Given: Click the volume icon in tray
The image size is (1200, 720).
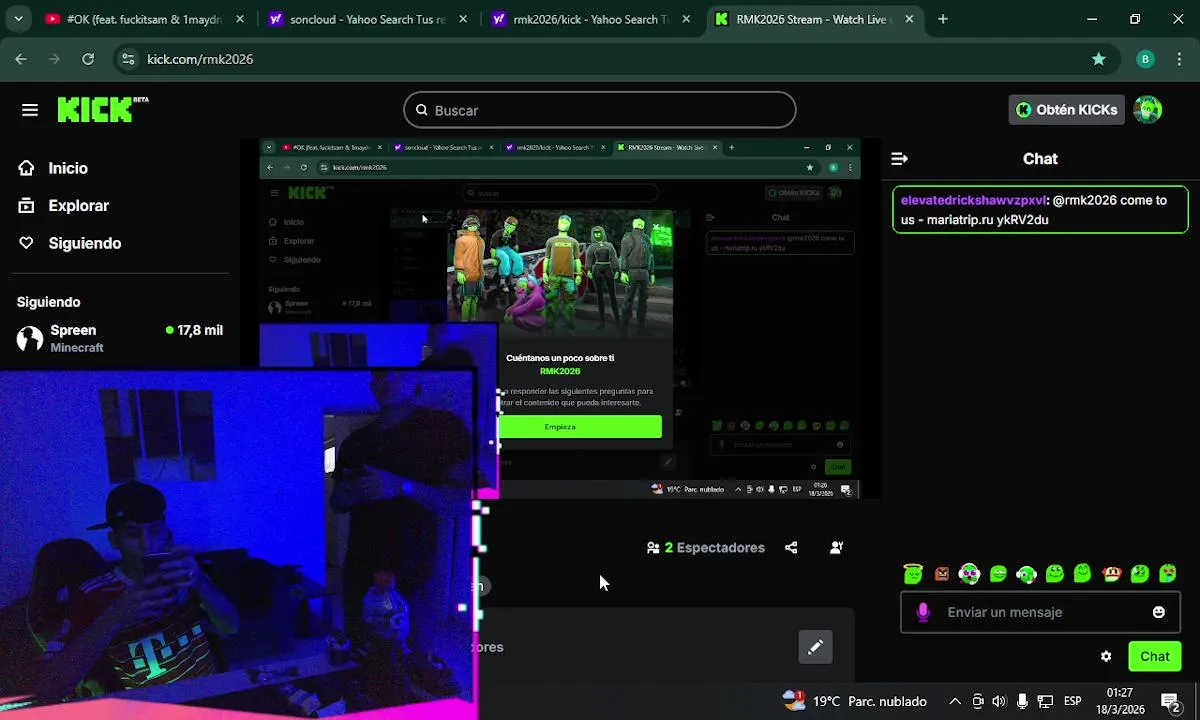Looking at the screenshot, I should (999, 701).
